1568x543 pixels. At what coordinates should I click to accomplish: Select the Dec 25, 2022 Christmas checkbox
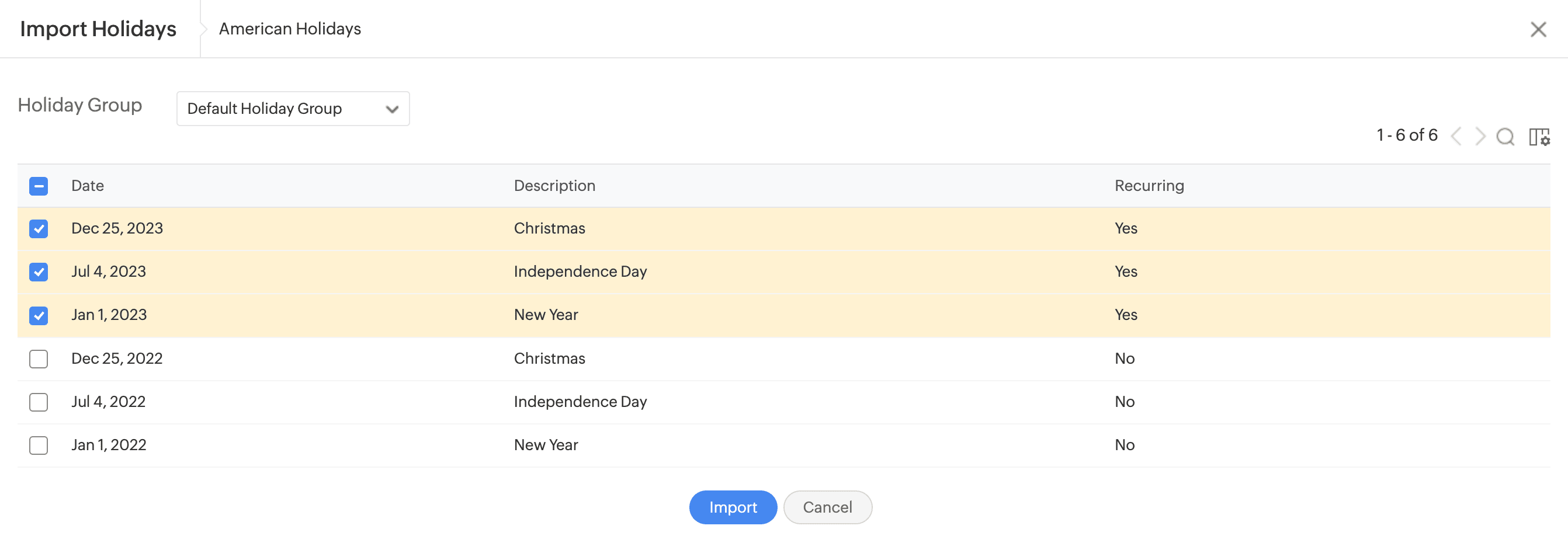[x=39, y=358]
